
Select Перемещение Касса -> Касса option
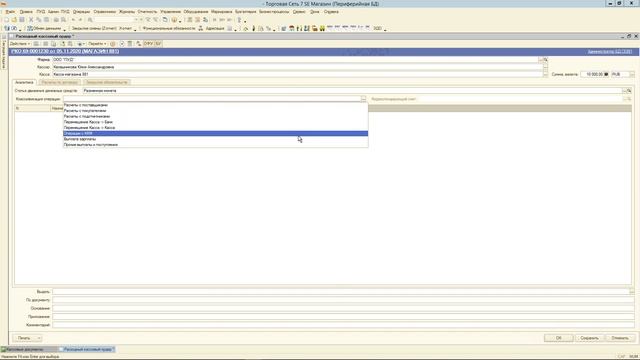(216, 128)
